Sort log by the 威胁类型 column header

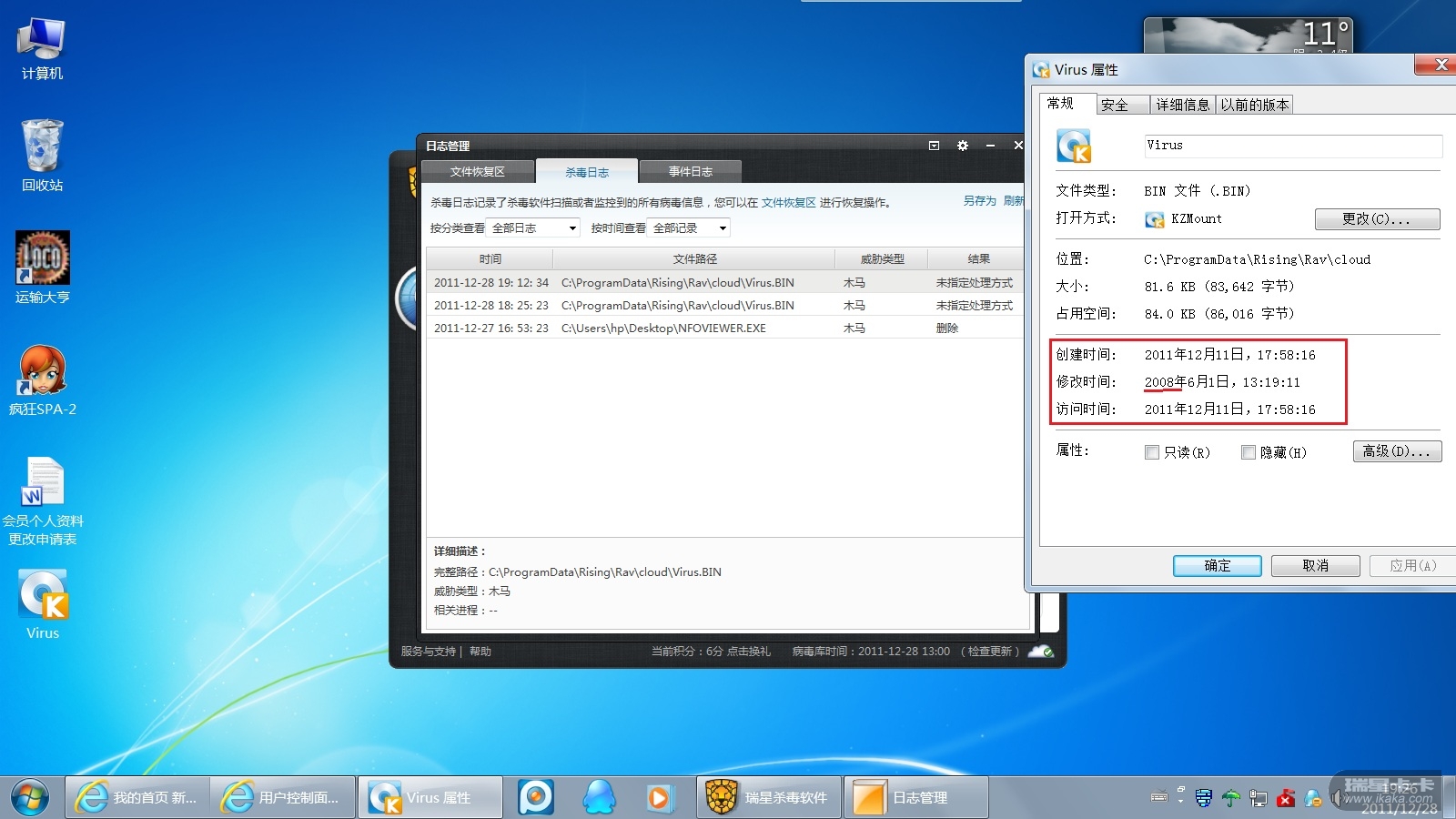[x=882, y=259]
